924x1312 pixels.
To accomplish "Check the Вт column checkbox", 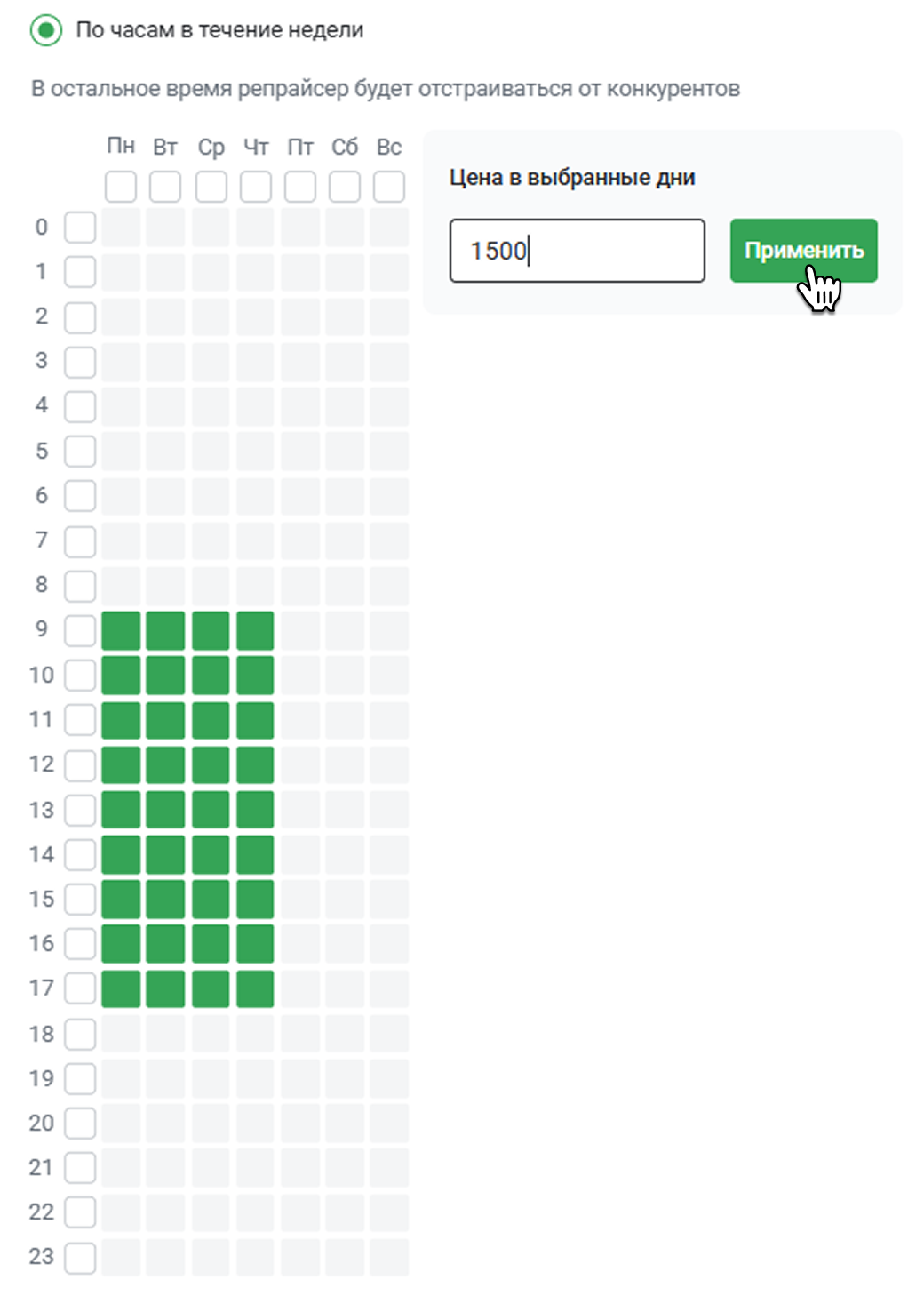I will coord(165,187).
